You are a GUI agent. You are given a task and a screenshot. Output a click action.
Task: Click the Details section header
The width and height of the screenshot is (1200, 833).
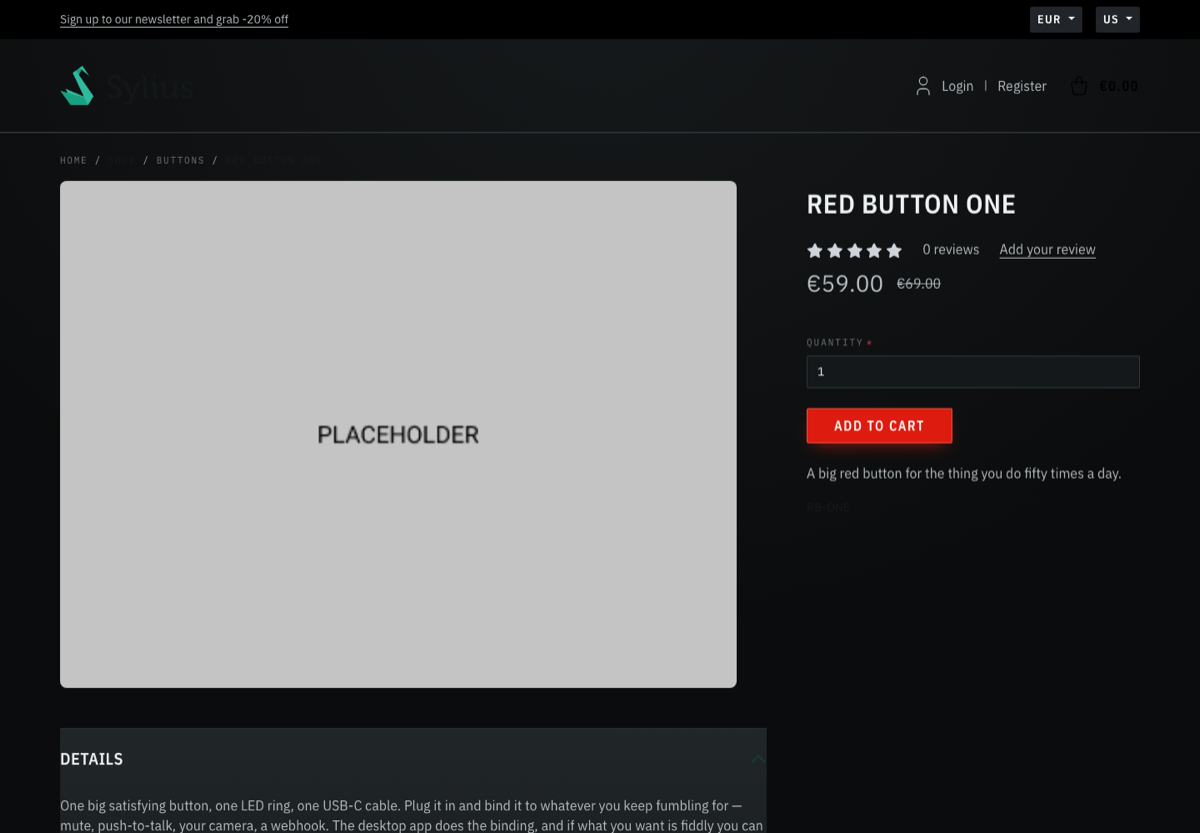413,759
